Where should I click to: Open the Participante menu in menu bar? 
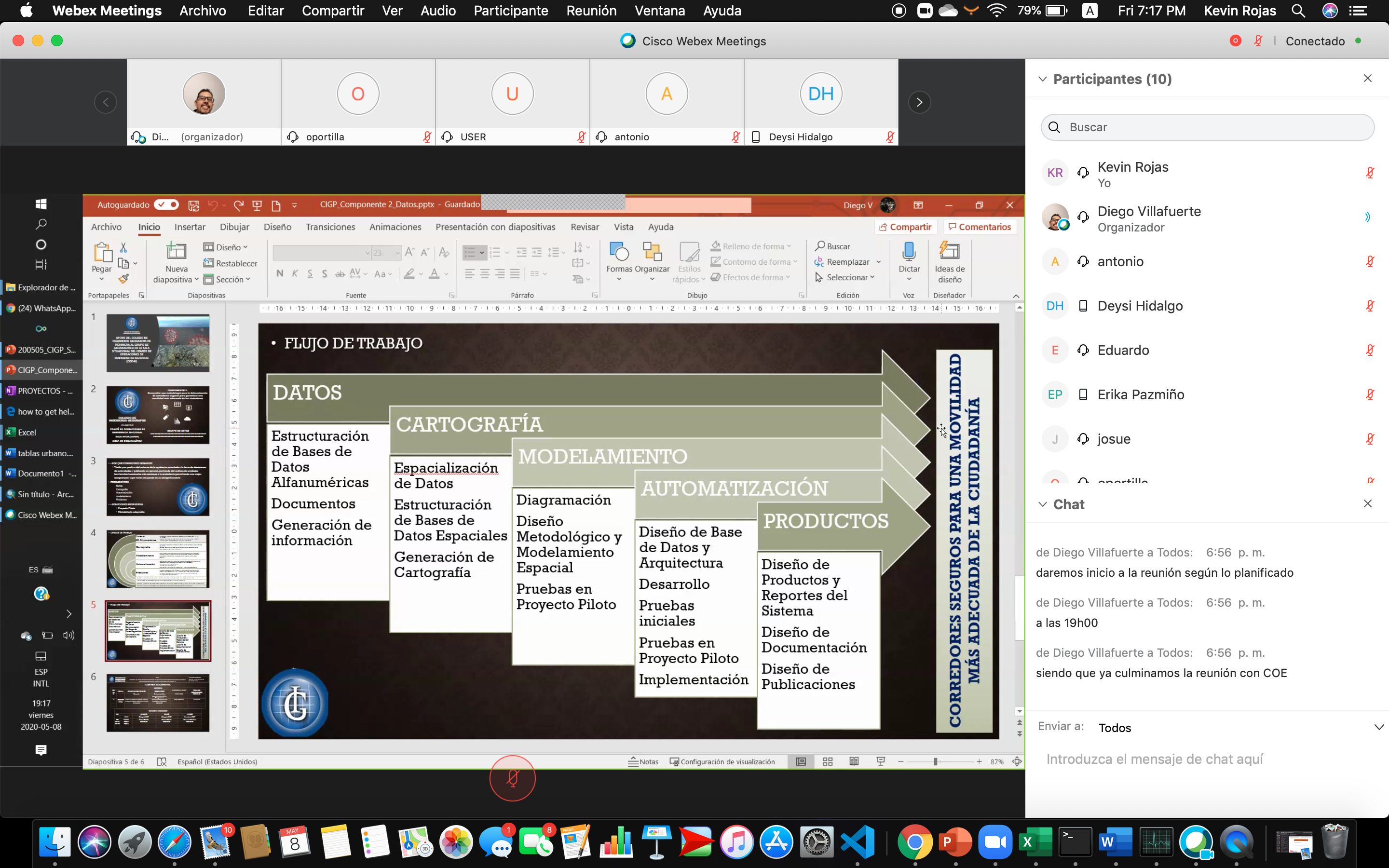tap(510, 10)
